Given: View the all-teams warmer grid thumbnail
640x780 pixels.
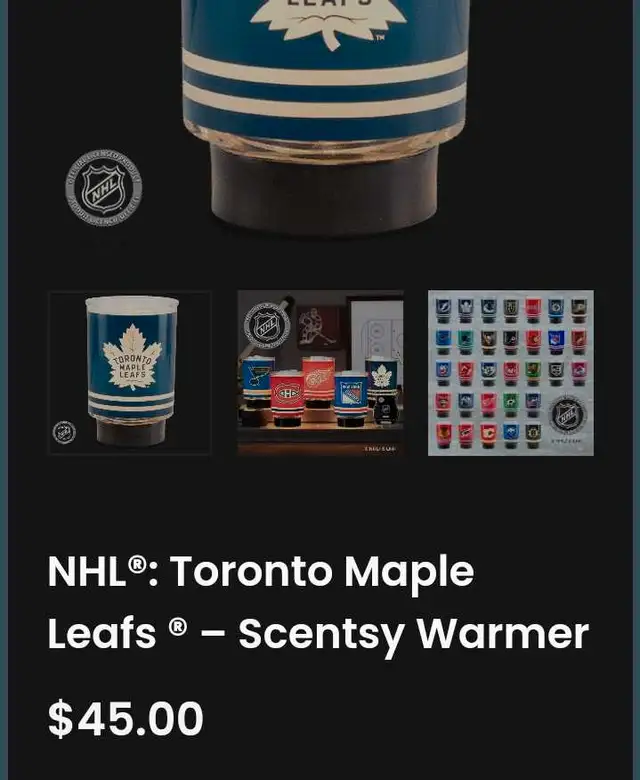Looking at the screenshot, I should pyautogui.click(x=511, y=373).
